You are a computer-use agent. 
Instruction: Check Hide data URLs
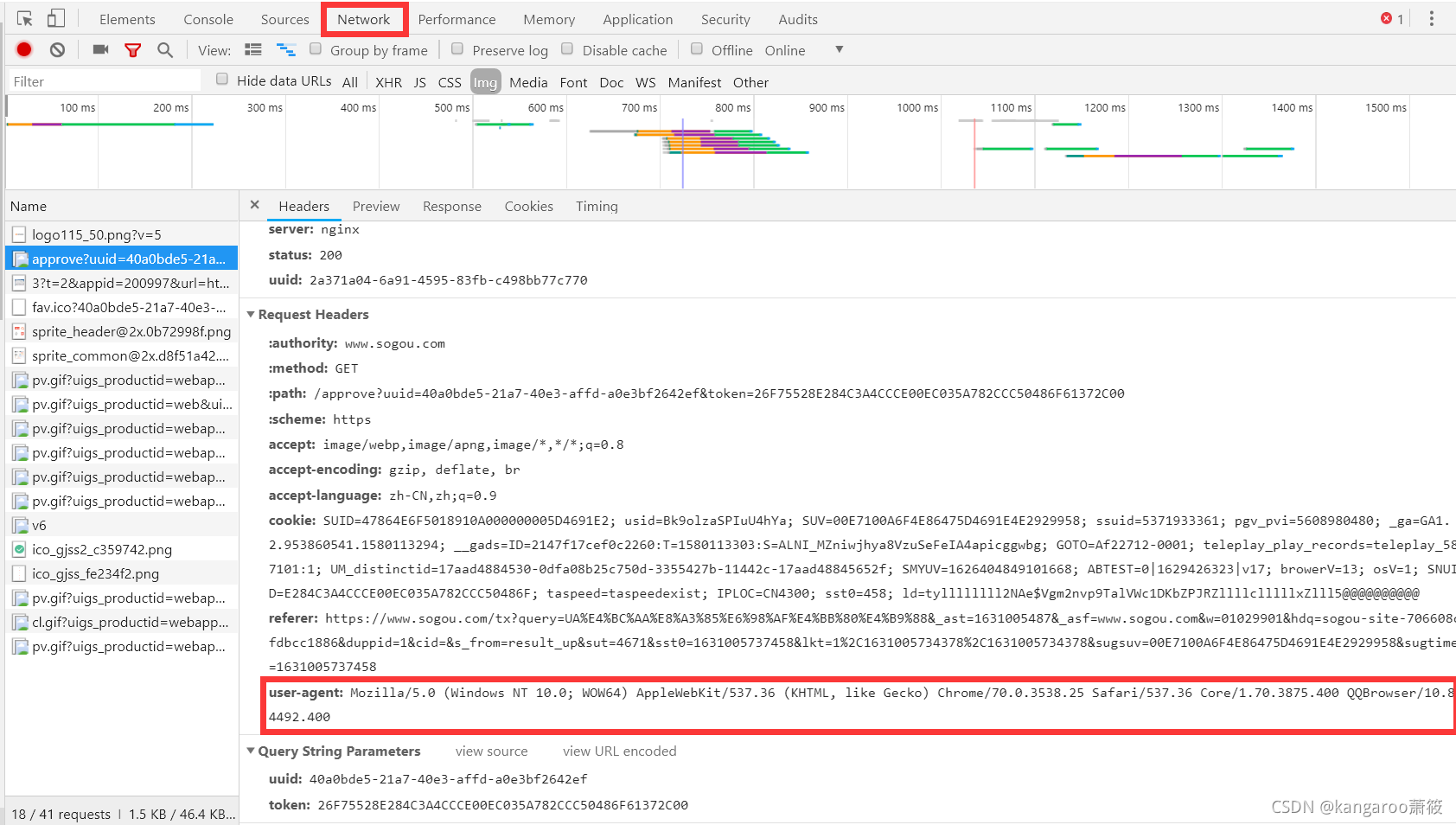[x=222, y=80]
